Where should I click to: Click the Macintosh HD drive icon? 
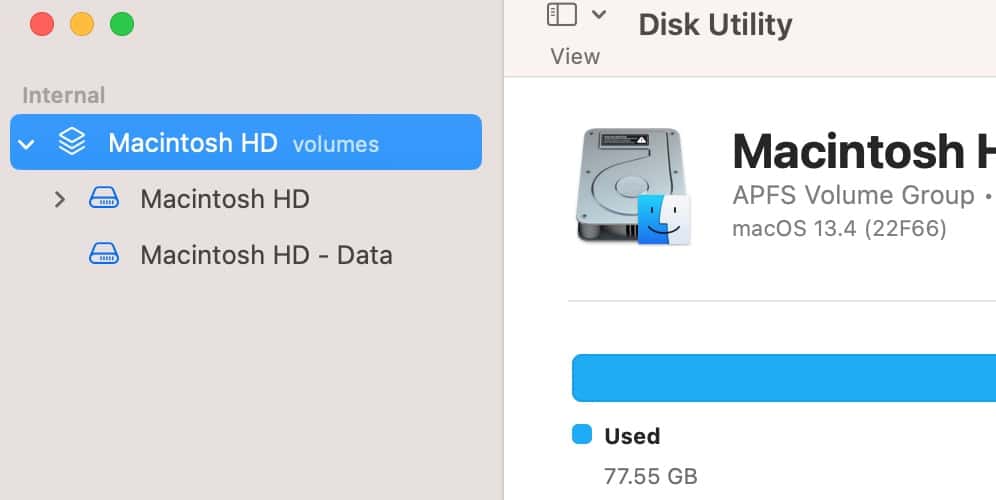pos(104,199)
